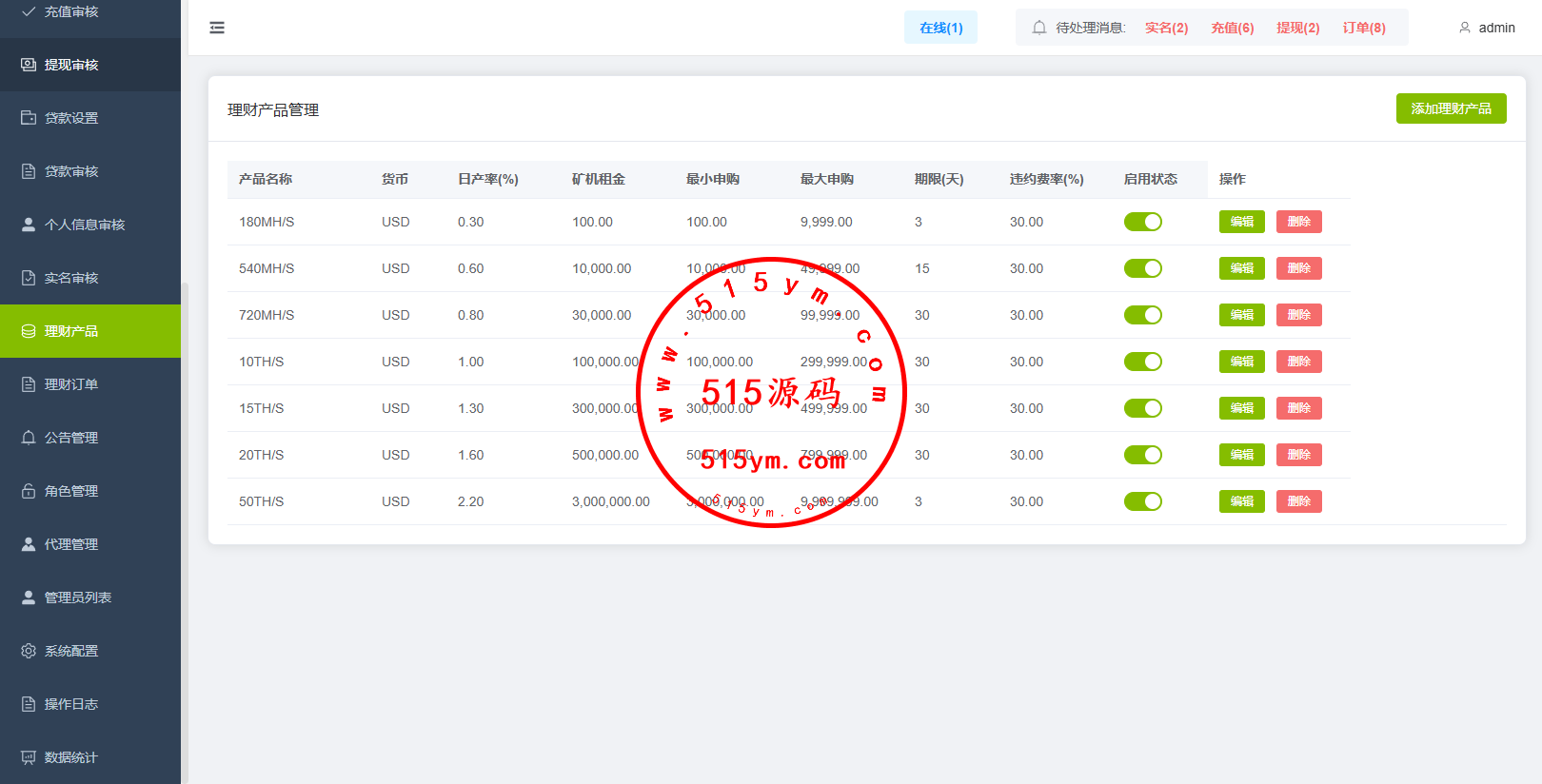Click the 贷款审核 document icon

pos(29,171)
